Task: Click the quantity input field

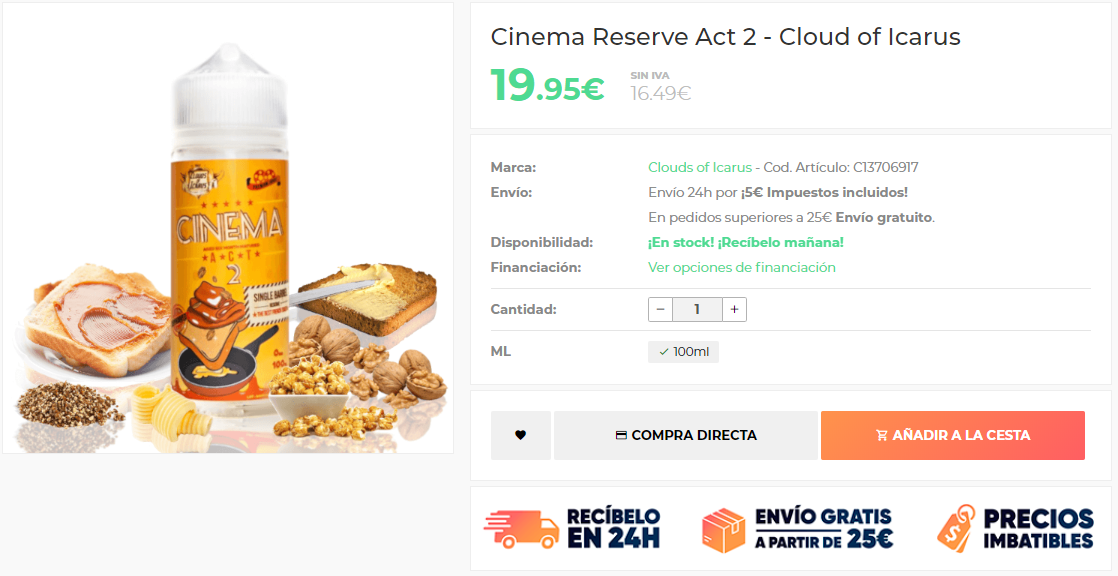Action: tap(697, 309)
